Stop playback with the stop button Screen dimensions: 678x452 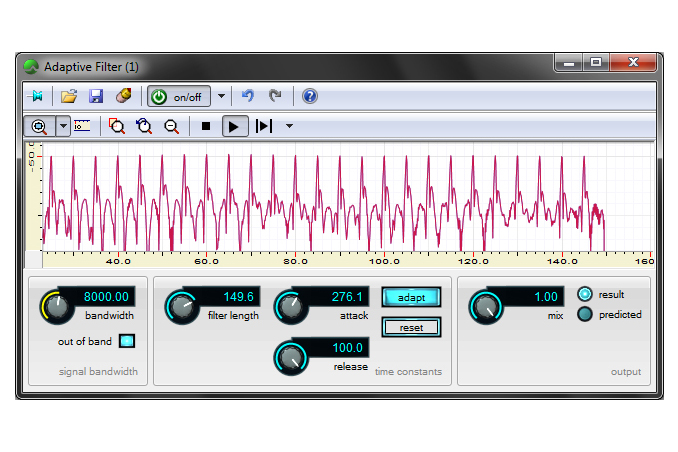(206, 126)
